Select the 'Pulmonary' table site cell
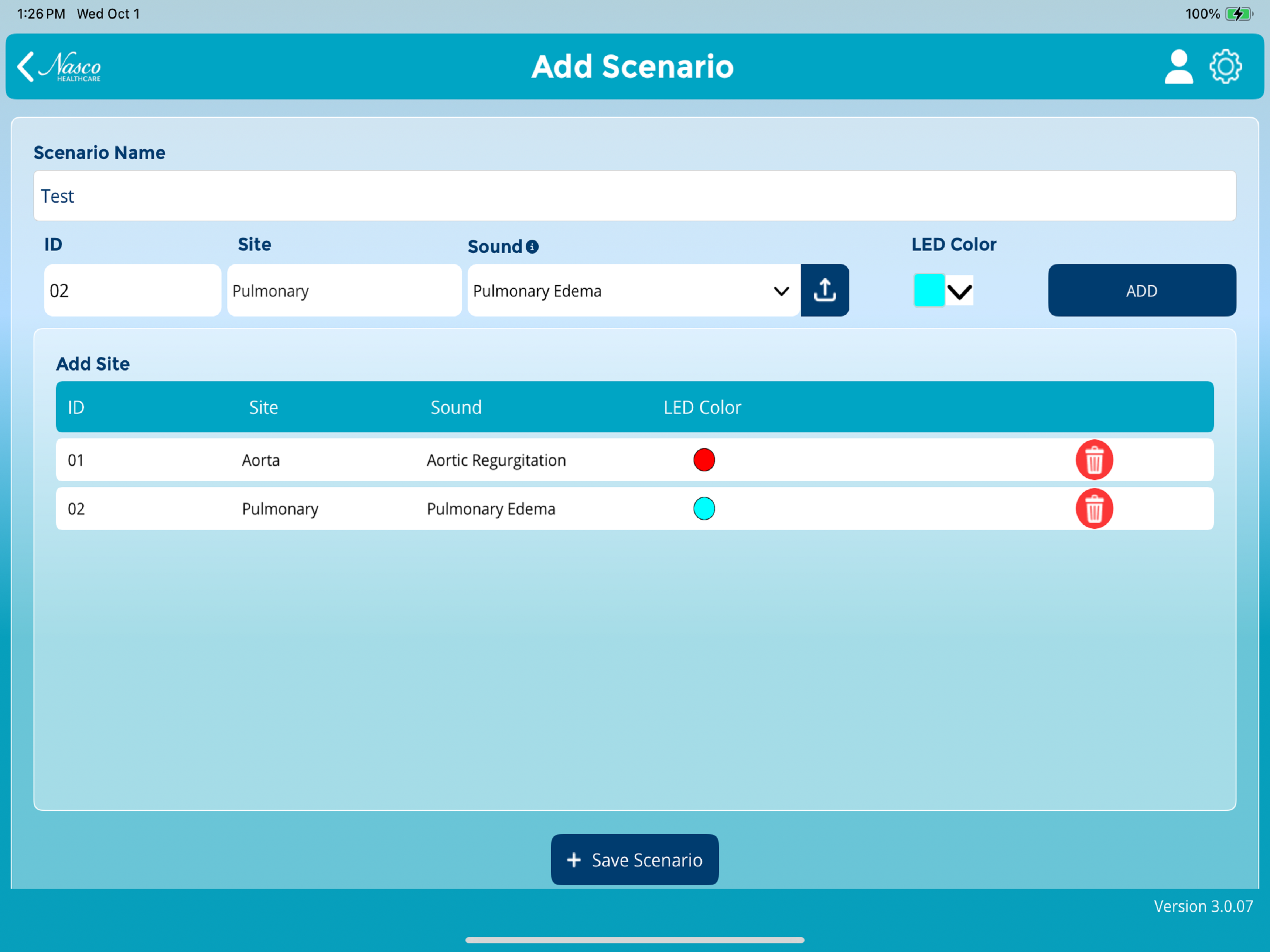The height and width of the screenshot is (952, 1270). [280, 509]
